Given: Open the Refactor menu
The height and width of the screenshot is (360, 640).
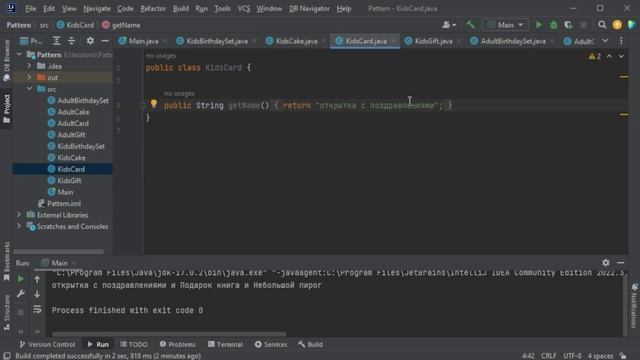Looking at the screenshot, I should coord(153,9).
